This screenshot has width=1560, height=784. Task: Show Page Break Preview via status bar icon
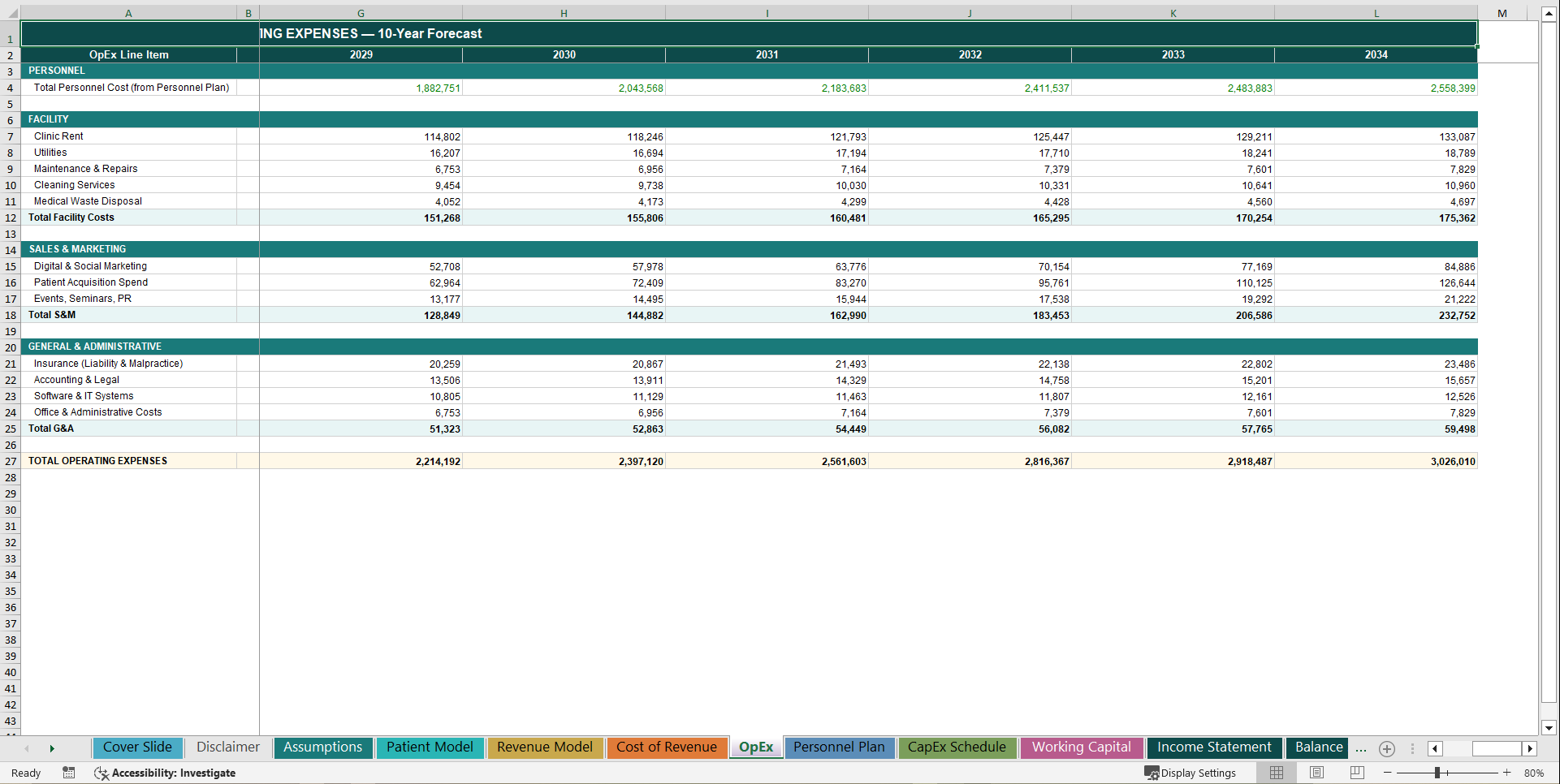tap(1357, 773)
